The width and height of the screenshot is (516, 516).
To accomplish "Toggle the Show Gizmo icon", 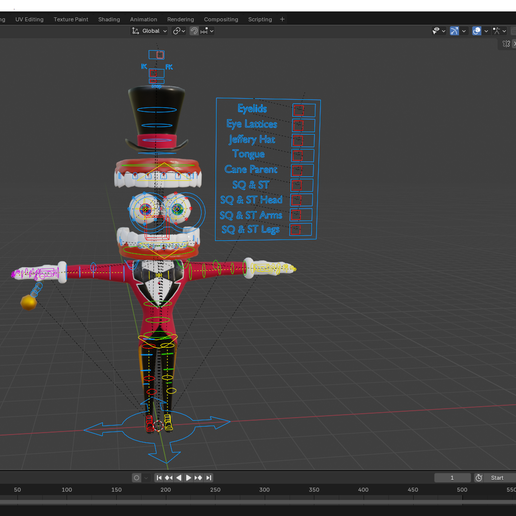I will pyautogui.click(x=454, y=31).
